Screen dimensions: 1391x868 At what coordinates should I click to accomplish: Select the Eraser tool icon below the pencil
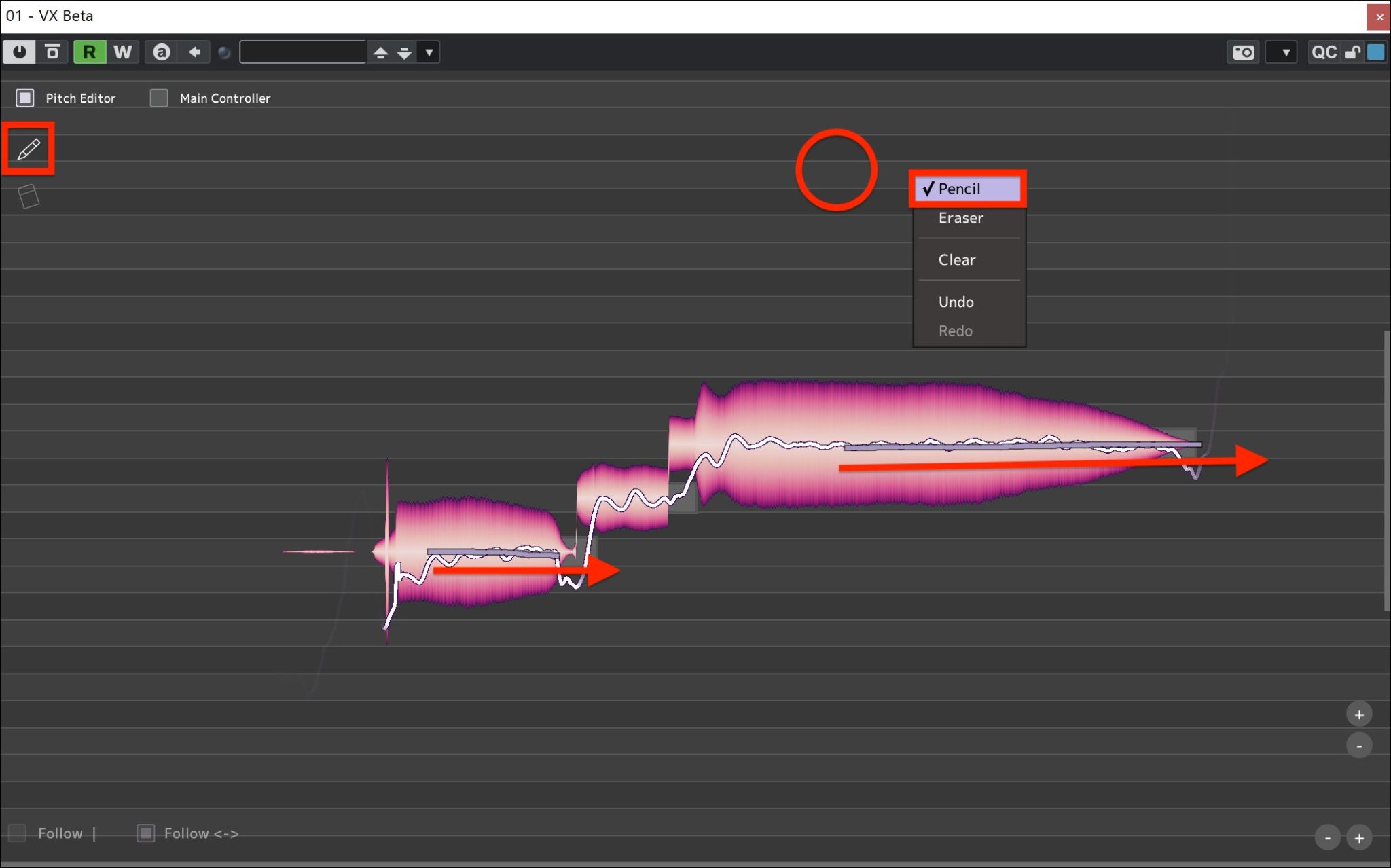click(x=28, y=197)
